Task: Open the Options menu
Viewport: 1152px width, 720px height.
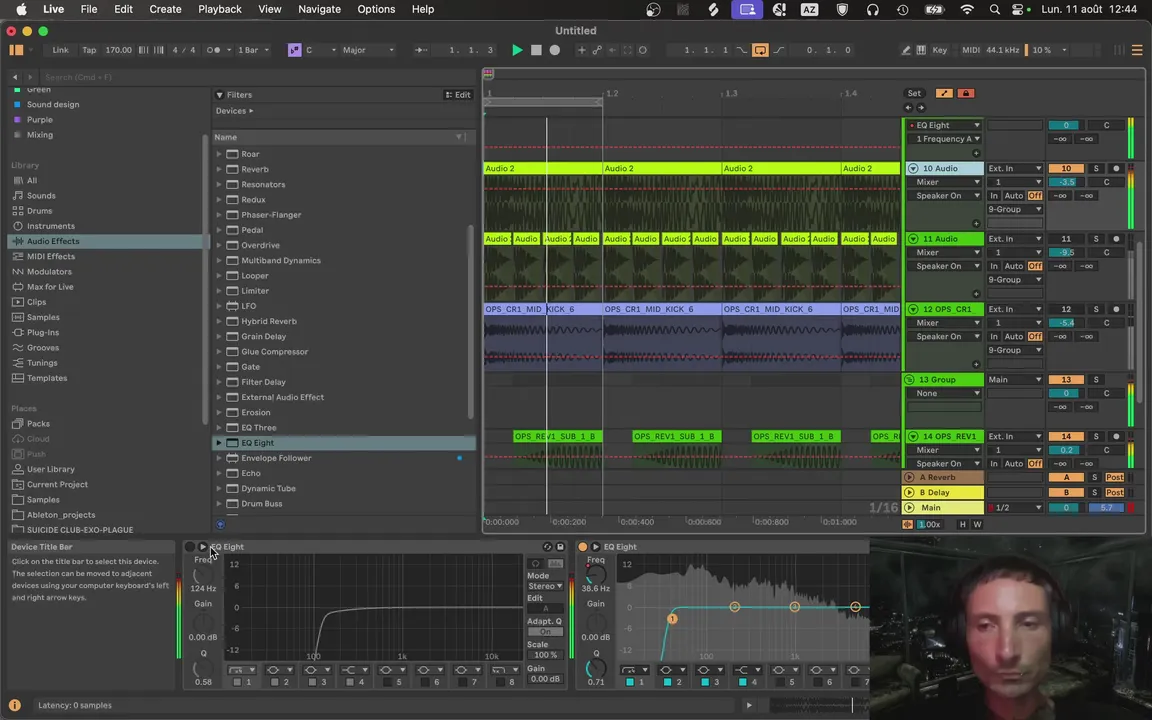Action: point(376,10)
